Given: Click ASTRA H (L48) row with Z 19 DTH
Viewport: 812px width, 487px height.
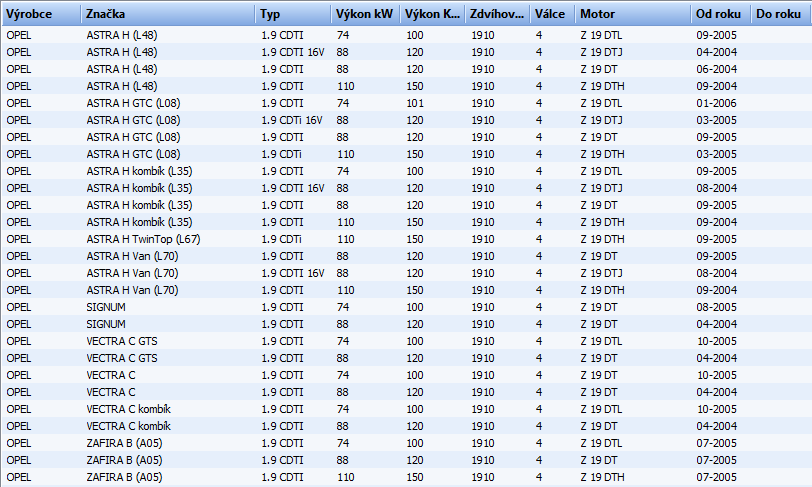Looking at the screenshot, I should (x=406, y=87).
